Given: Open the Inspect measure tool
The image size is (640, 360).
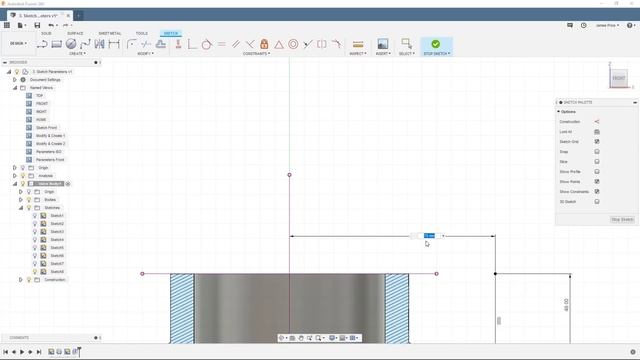Looking at the screenshot, I should coord(358,44).
